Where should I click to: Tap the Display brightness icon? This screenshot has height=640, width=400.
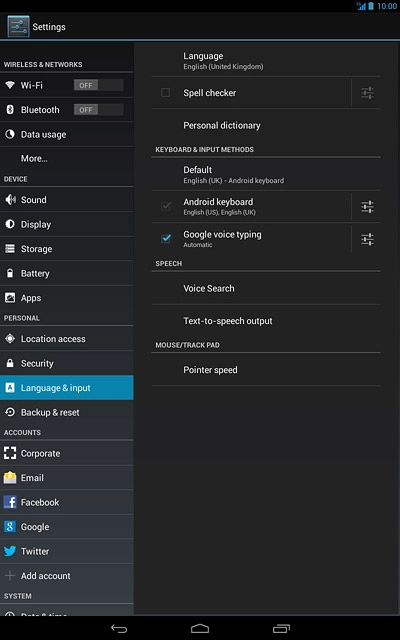tap(10, 224)
